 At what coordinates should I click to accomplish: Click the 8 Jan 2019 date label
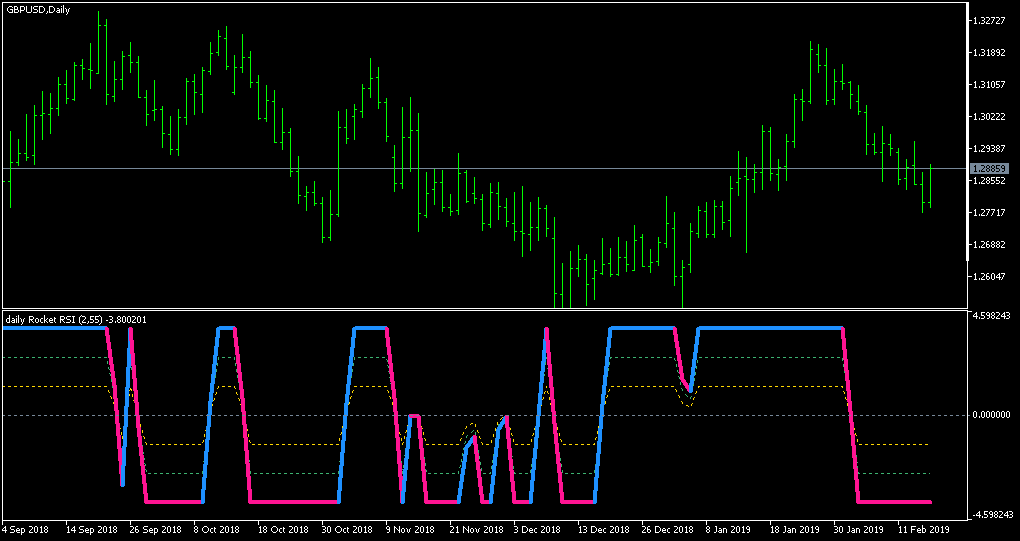click(727, 529)
